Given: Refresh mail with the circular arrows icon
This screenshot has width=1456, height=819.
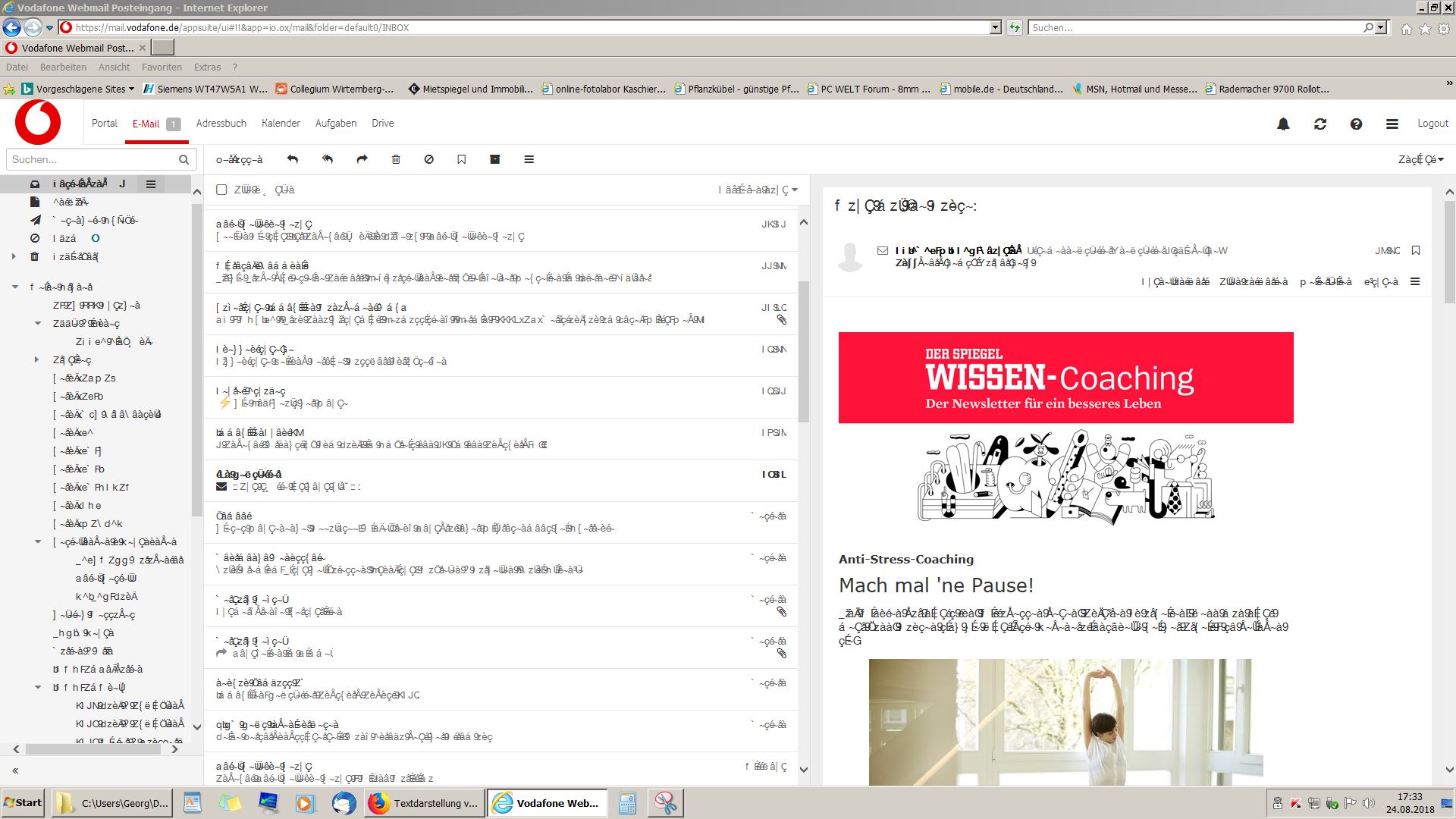Looking at the screenshot, I should [x=1320, y=124].
